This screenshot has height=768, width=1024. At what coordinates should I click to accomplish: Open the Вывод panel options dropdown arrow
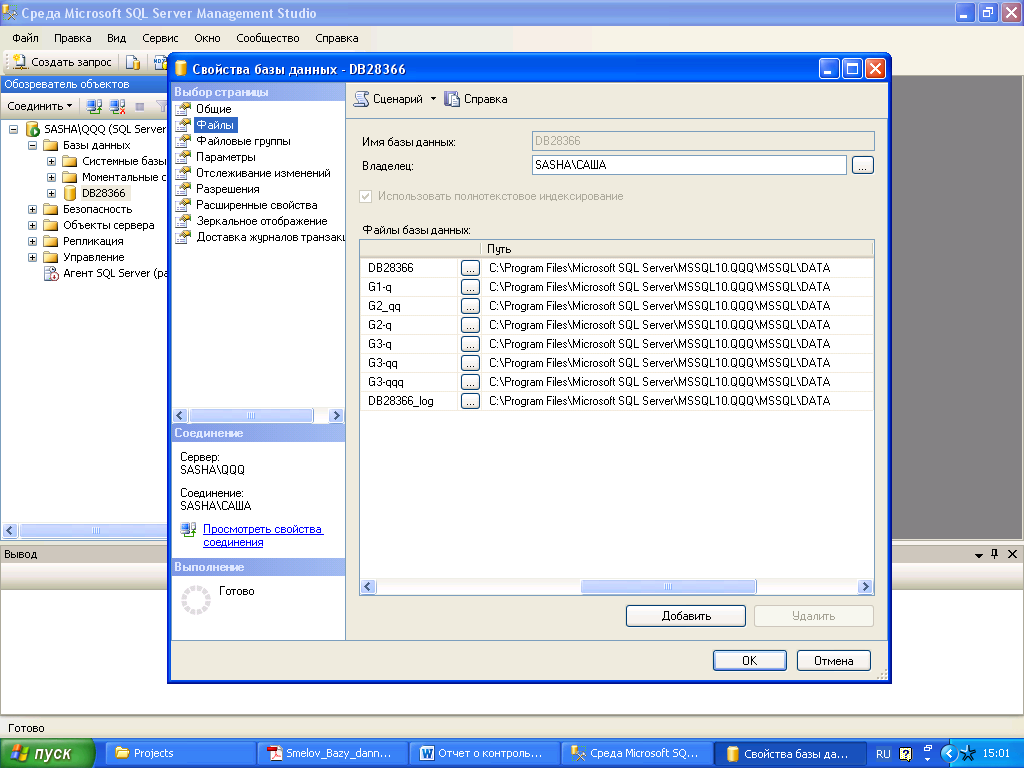pyautogui.click(x=978, y=554)
